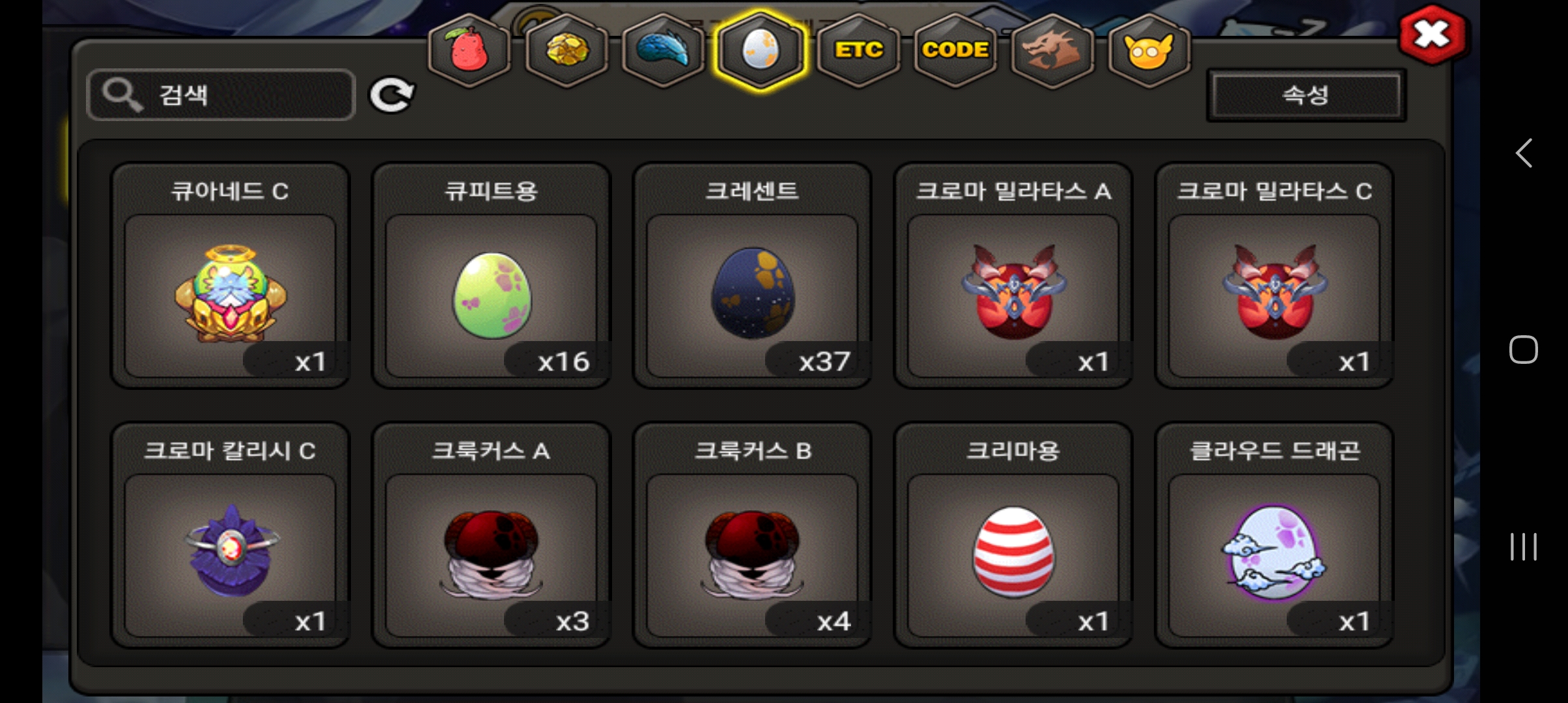Open the gold nugget category tab
The image size is (1568, 703).
pos(567,50)
